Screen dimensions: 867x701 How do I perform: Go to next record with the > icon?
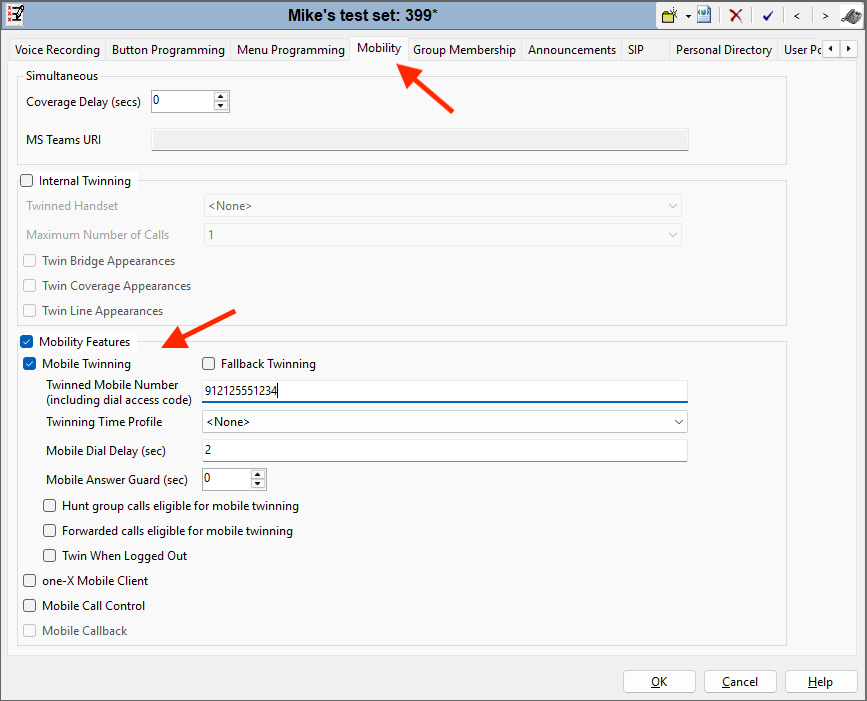(x=825, y=16)
